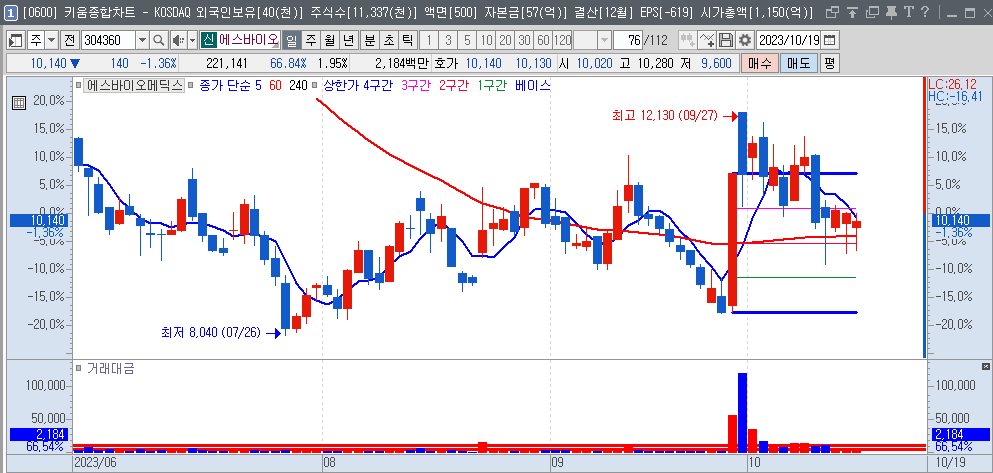The width and height of the screenshot is (993, 473).
Task: Close the 거래대금 volume panel
Action: 985,367
